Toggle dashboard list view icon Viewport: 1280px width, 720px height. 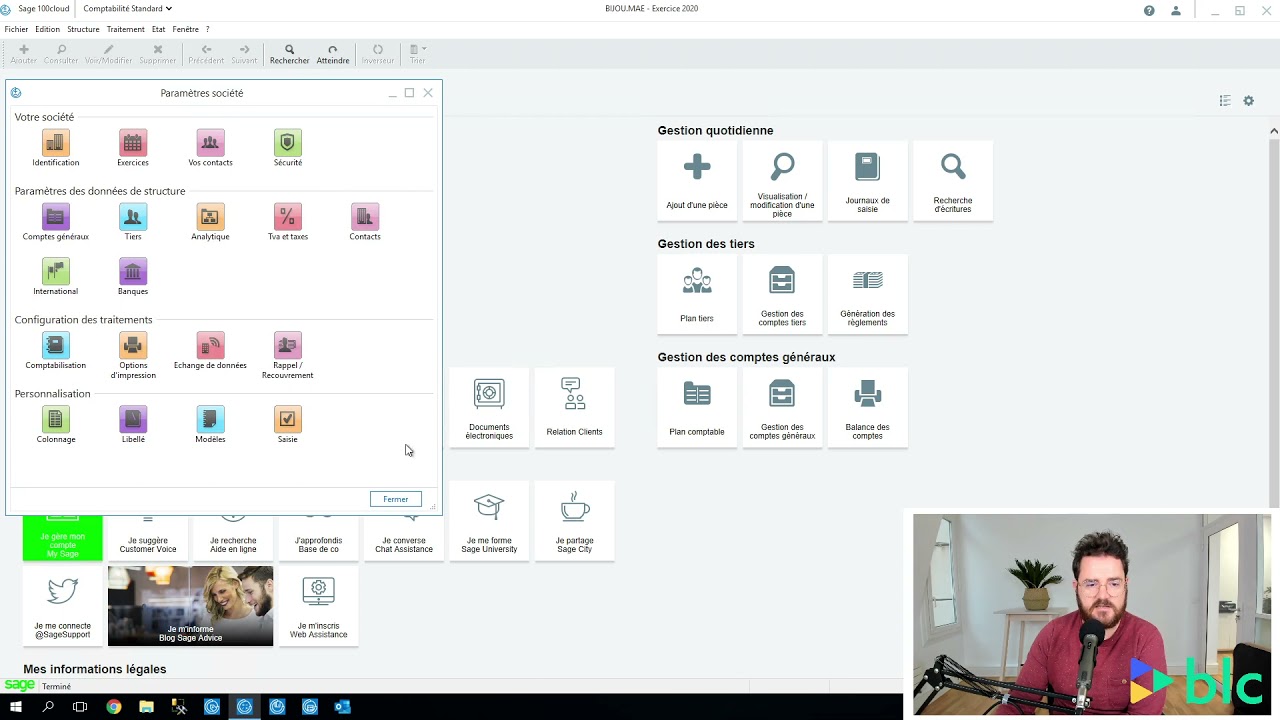point(1225,101)
